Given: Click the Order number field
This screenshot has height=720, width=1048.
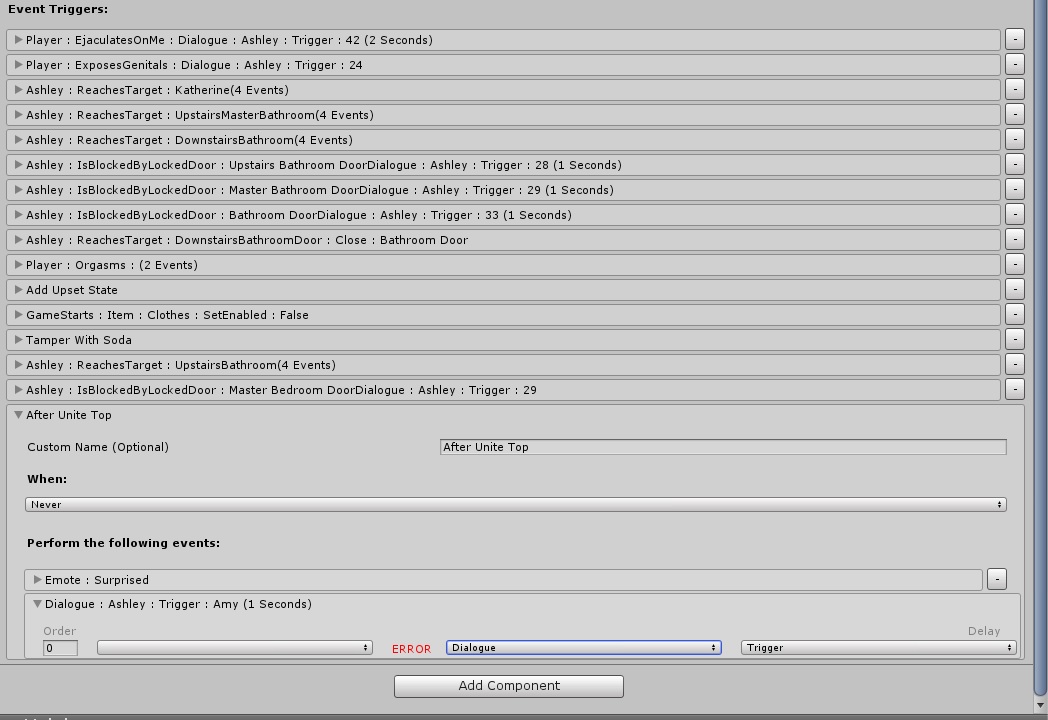Looking at the screenshot, I should click(60, 648).
